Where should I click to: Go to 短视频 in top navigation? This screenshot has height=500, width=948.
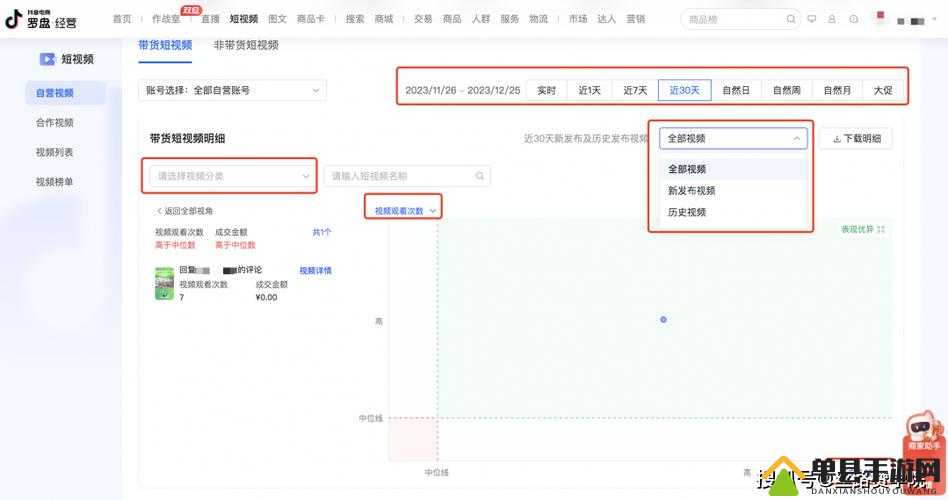pyautogui.click(x=244, y=19)
